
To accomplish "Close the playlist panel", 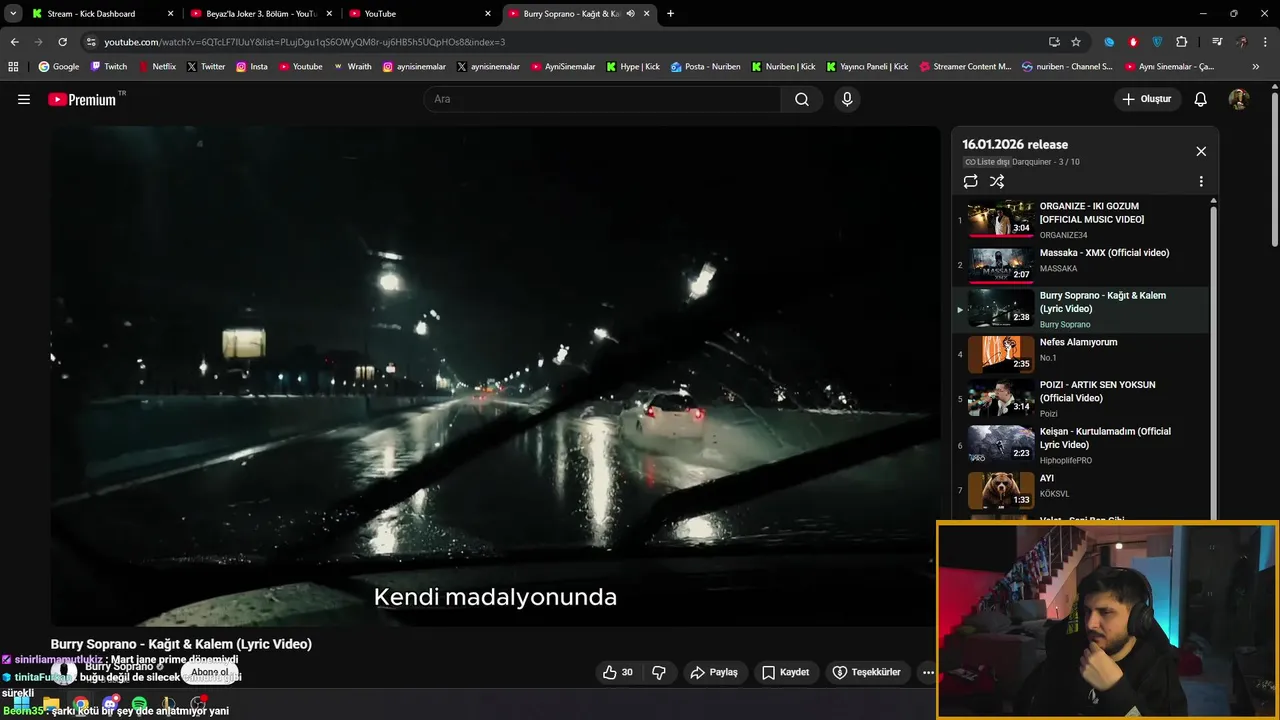I will pyautogui.click(x=1201, y=151).
